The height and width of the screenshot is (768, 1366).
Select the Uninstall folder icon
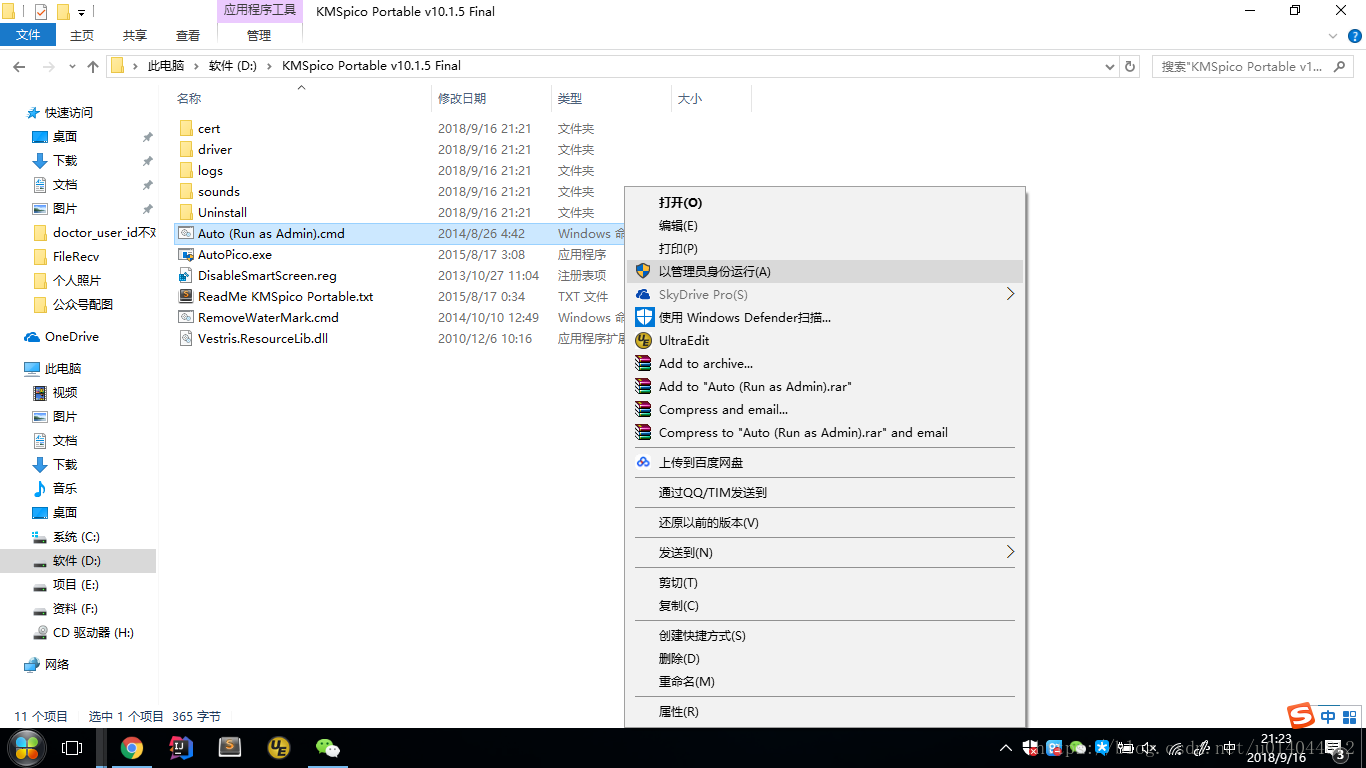click(x=185, y=212)
